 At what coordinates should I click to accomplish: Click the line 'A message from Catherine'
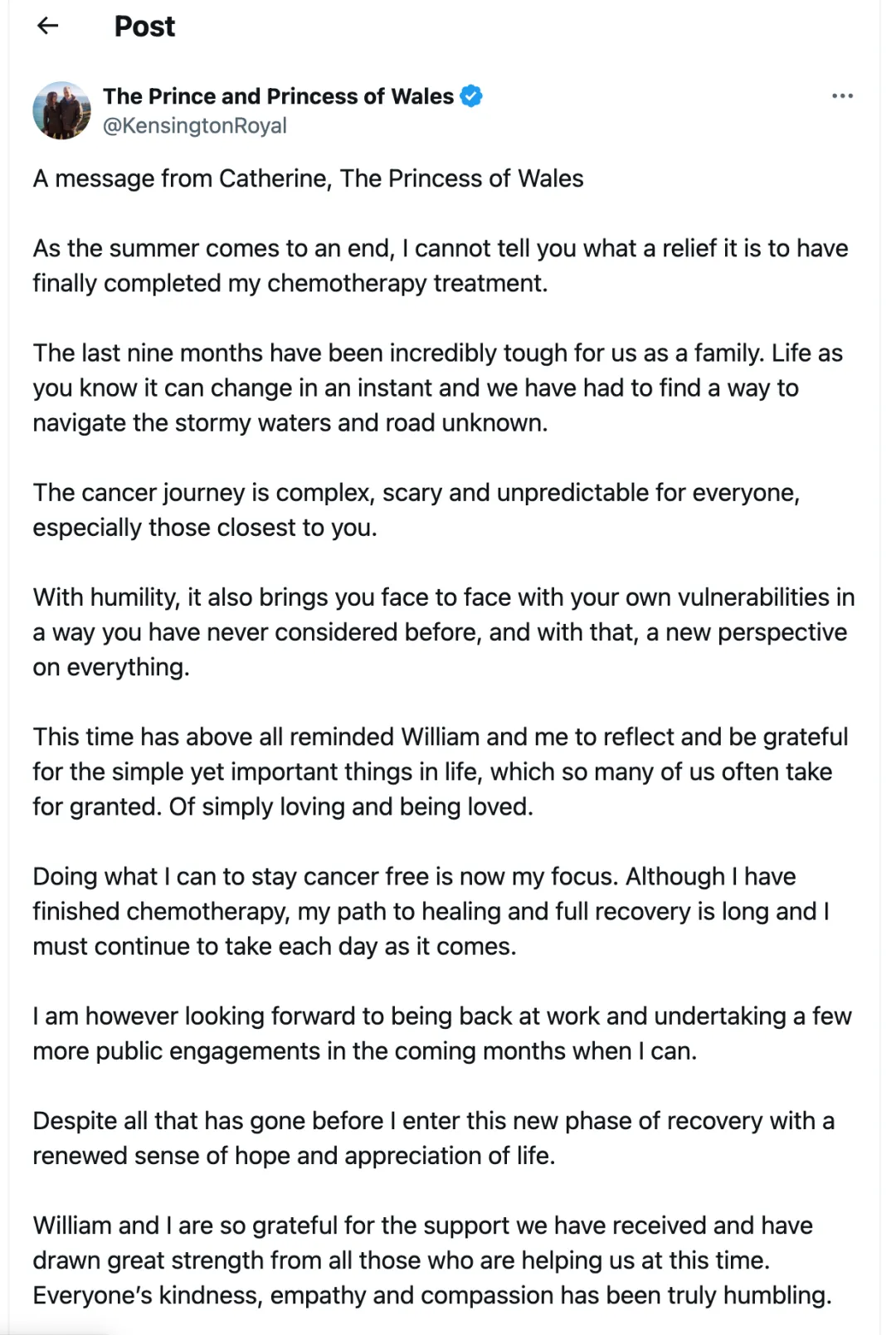308,178
